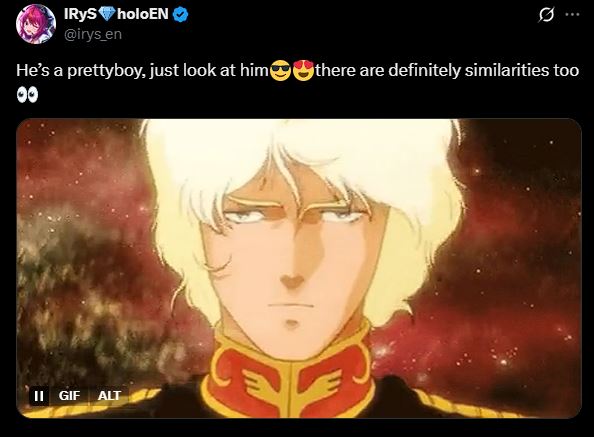Show the ALT image description
Image resolution: width=594 pixels, height=437 pixels.
[109, 396]
